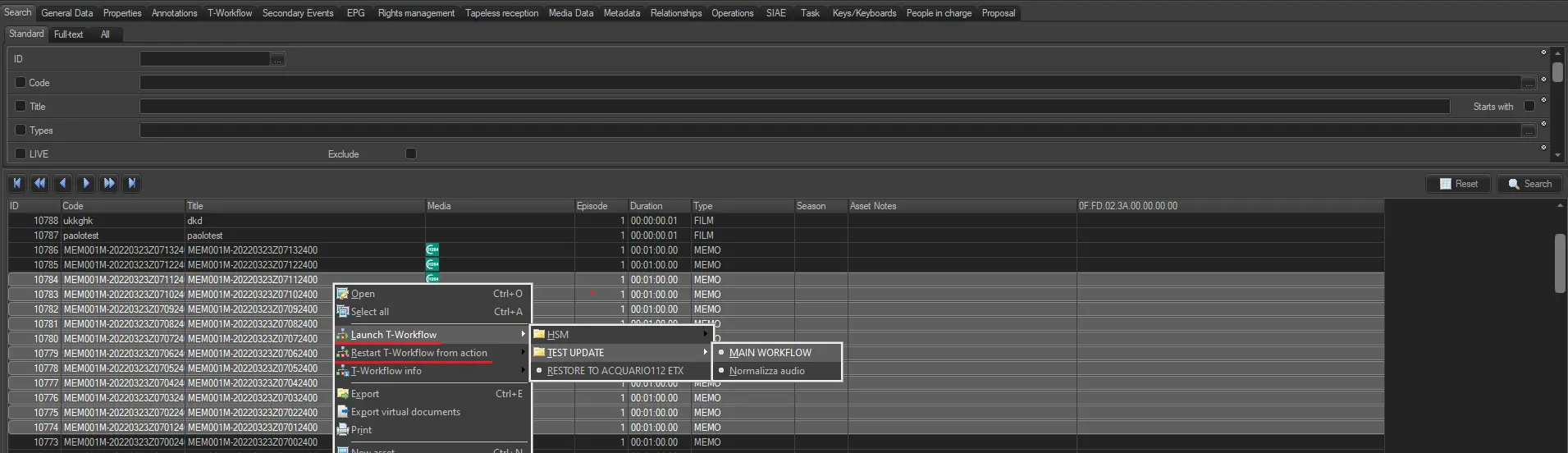Image resolution: width=1568 pixels, height=453 pixels.
Task: Toggle the Exclude checkbox
Action: pos(411,153)
